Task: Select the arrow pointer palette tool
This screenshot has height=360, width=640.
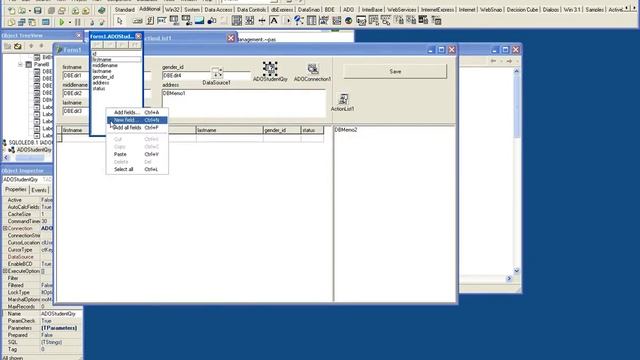Action: point(119,20)
